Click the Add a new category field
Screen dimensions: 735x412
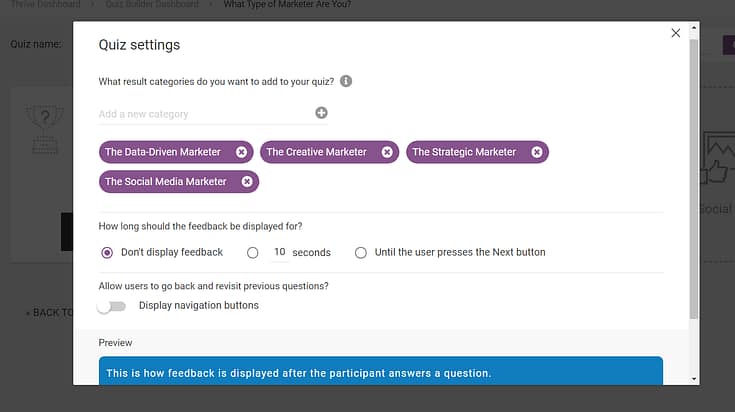coord(204,114)
